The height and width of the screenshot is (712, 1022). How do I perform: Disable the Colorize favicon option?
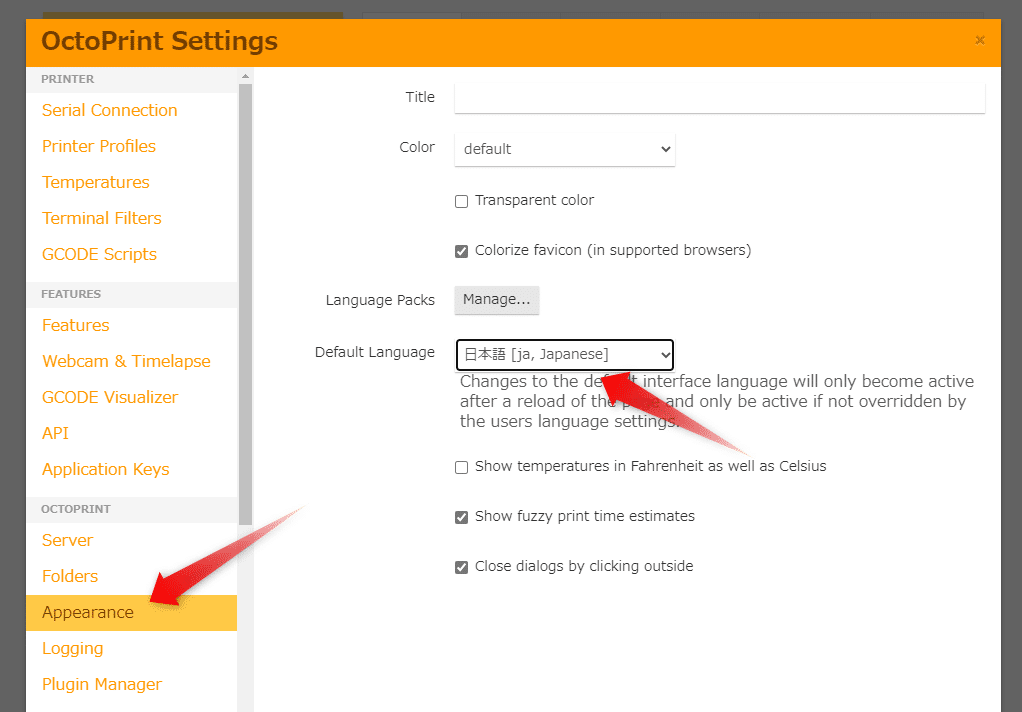pyautogui.click(x=461, y=251)
